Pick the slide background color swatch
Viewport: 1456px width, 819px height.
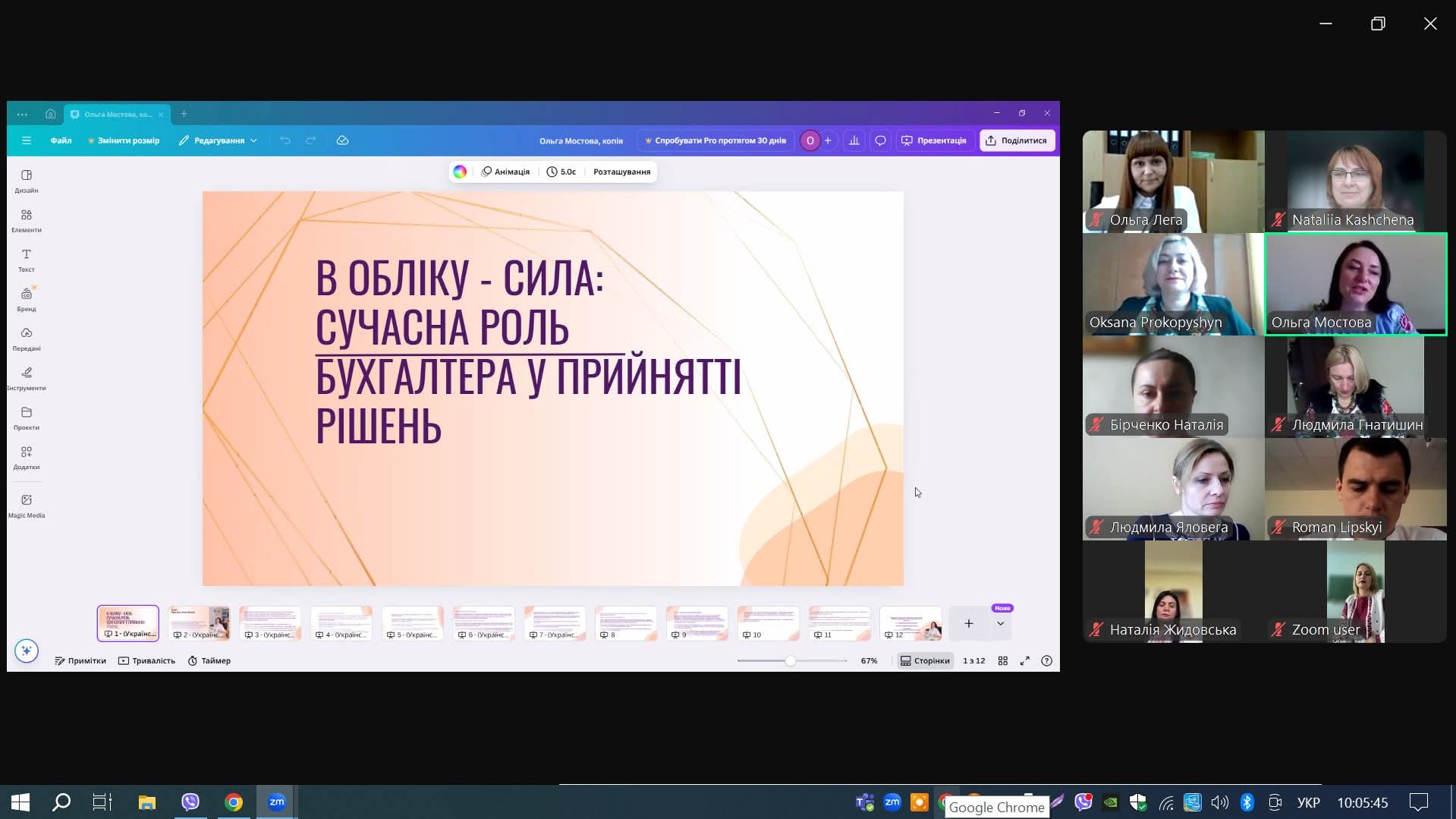pyautogui.click(x=460, y=172)
